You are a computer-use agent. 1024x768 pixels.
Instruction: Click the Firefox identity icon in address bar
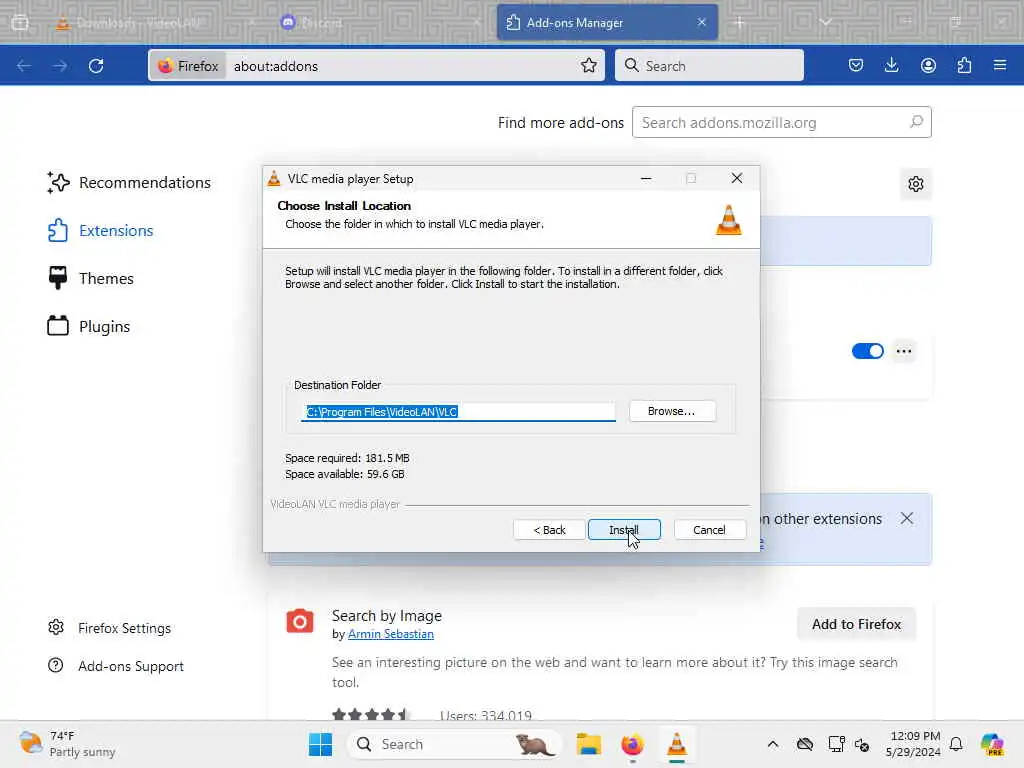coord(188,65)
